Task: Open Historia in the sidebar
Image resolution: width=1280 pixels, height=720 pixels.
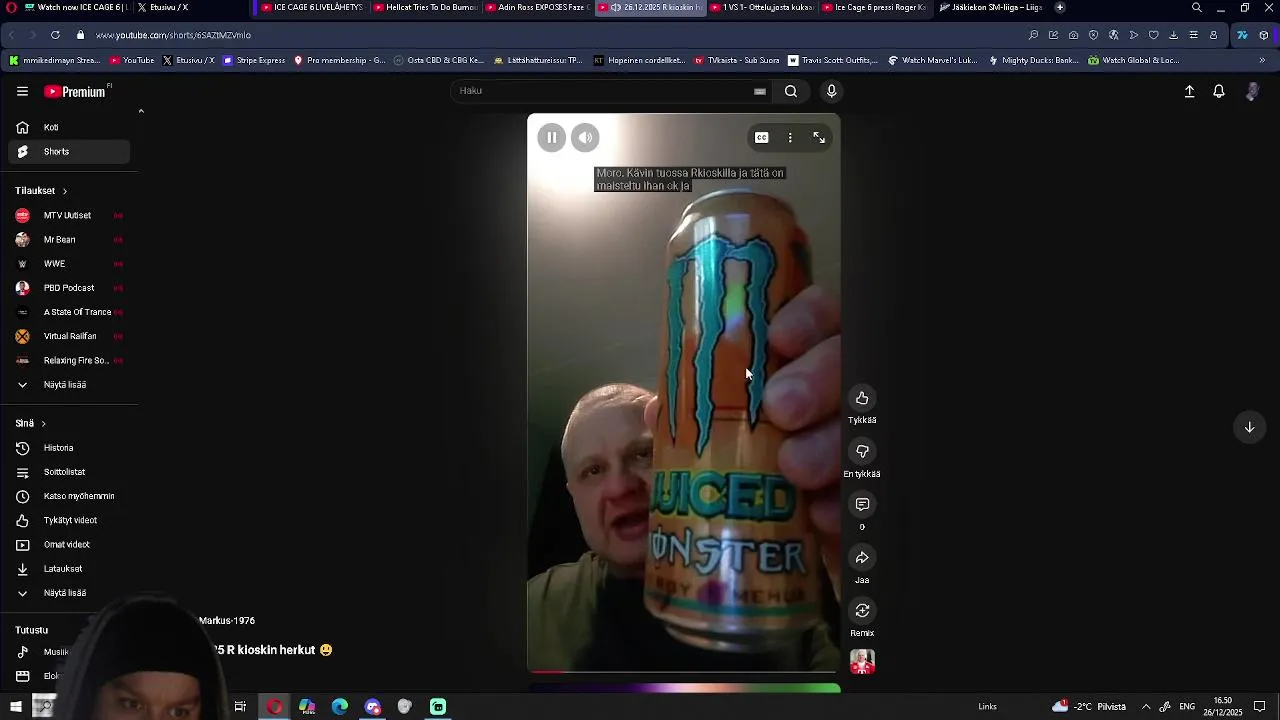Action: click(69, 448)
